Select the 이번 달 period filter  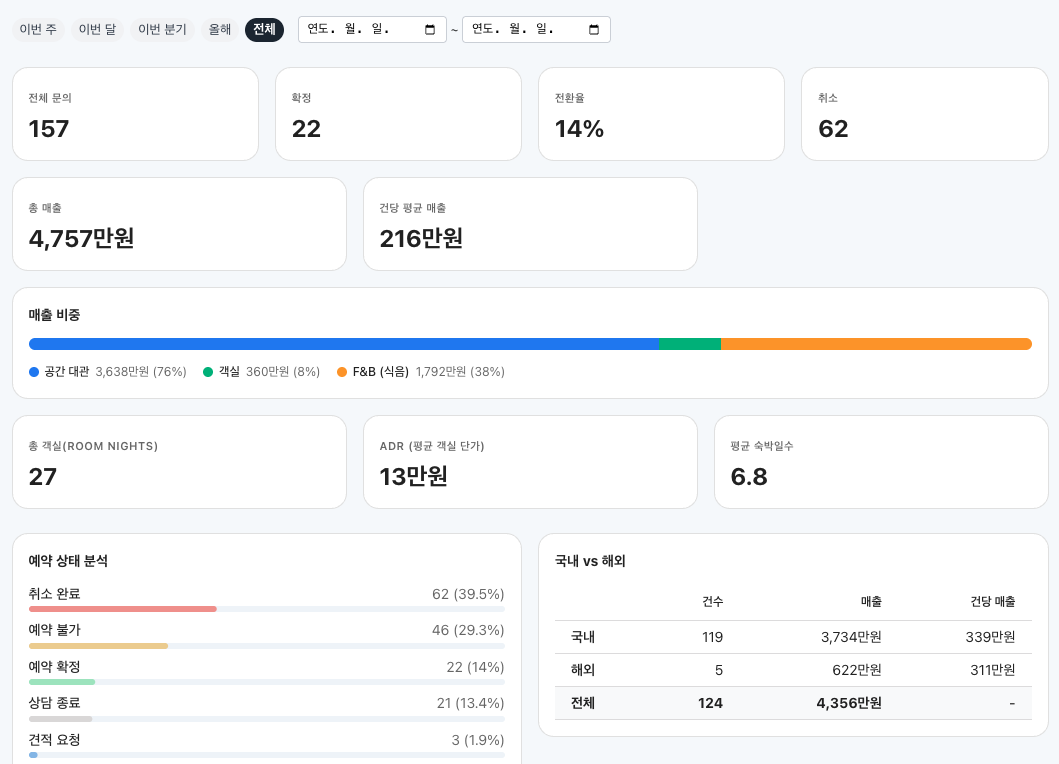pyautogui.click(x=97, y=30)
